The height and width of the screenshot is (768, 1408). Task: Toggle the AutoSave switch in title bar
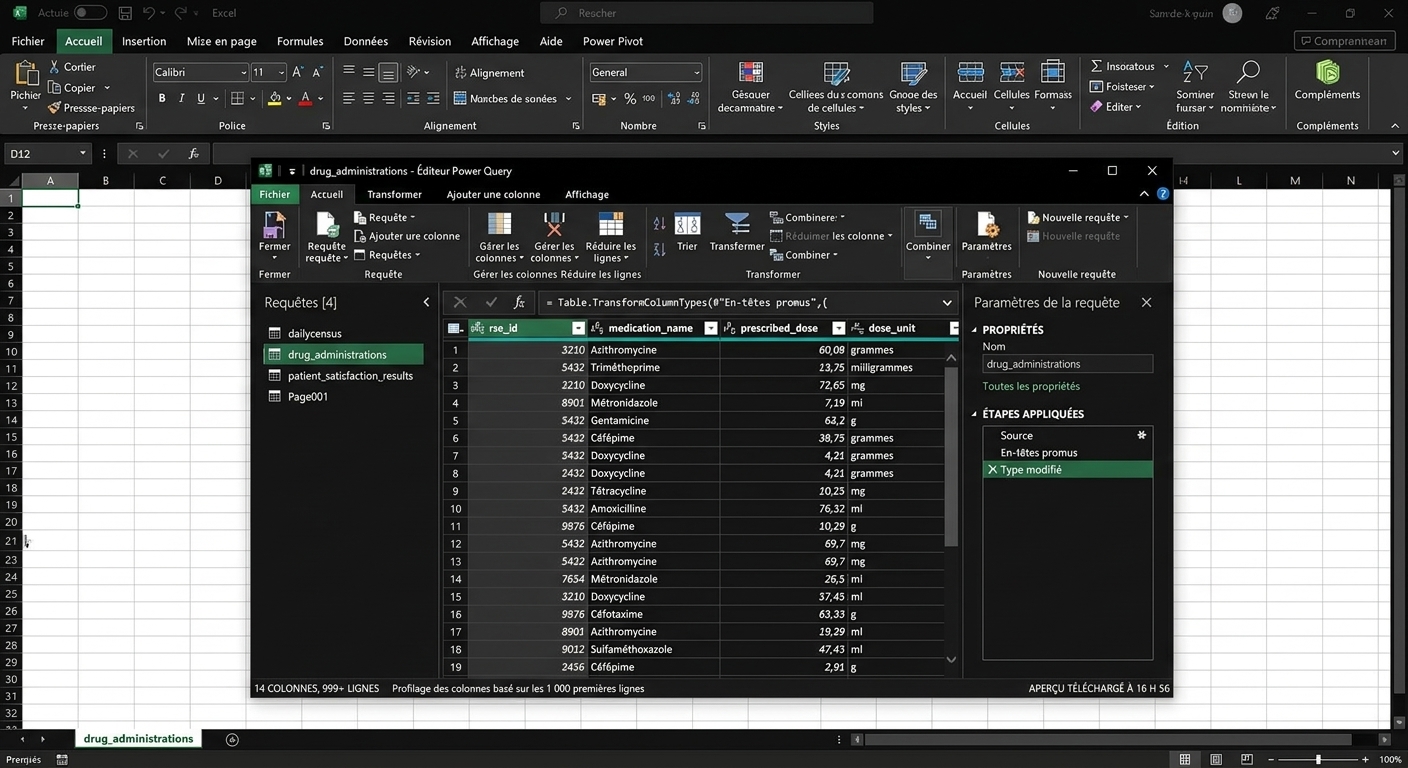[90, 13]
